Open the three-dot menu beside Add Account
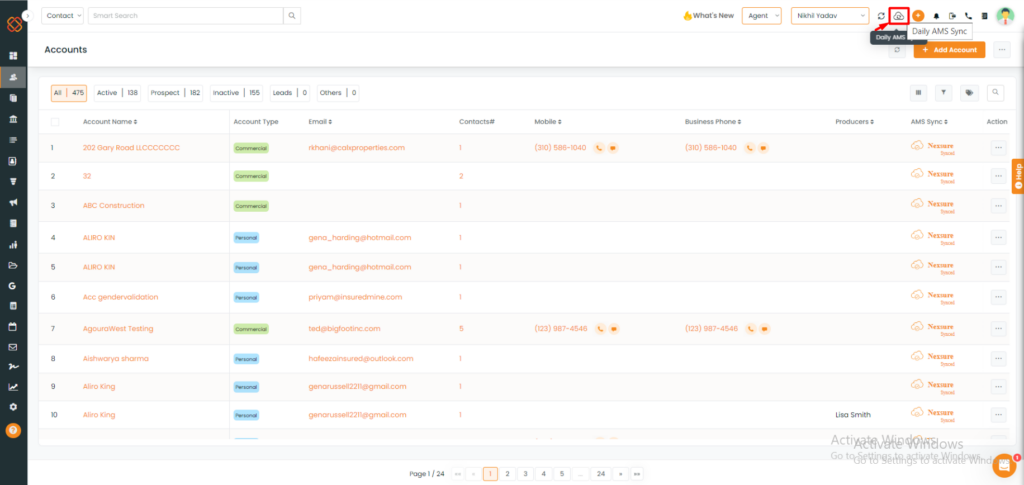Screen dimensions: 1024x485 point(1002,50)
